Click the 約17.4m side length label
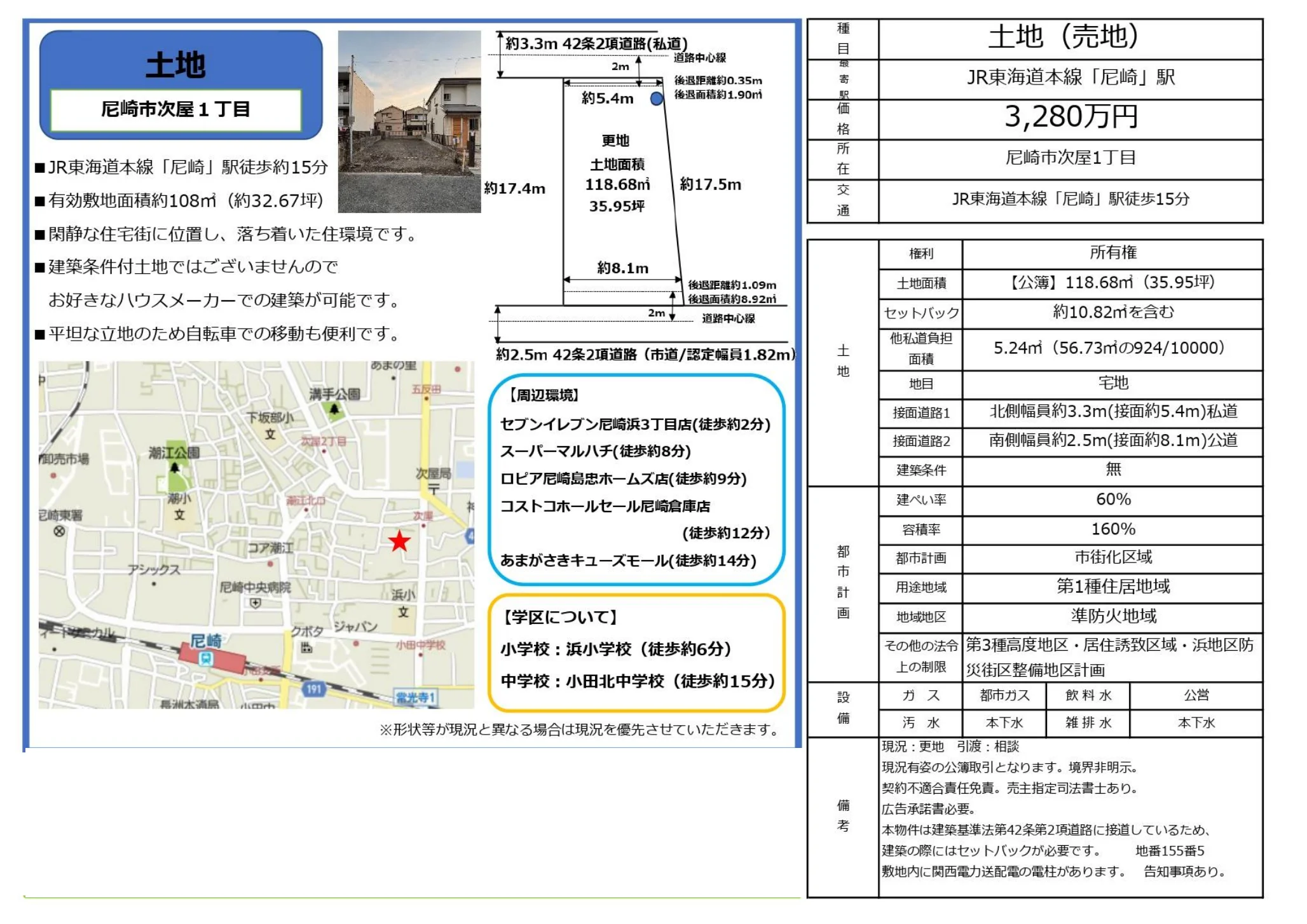The width and height of the screenshot is (1307, 924). point(515,189)
